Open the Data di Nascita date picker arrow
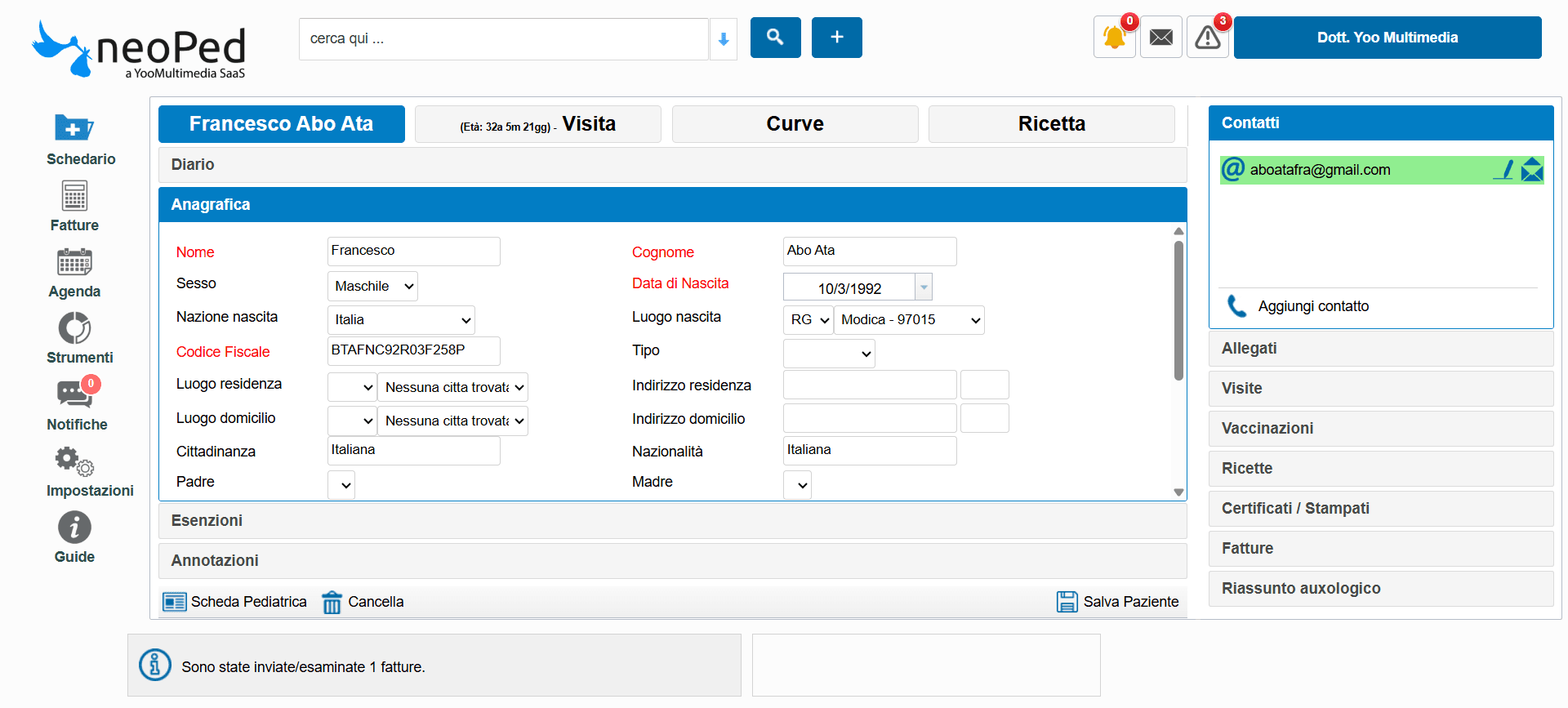This screenshot has width=1568, height=708. tap(924, 287)
